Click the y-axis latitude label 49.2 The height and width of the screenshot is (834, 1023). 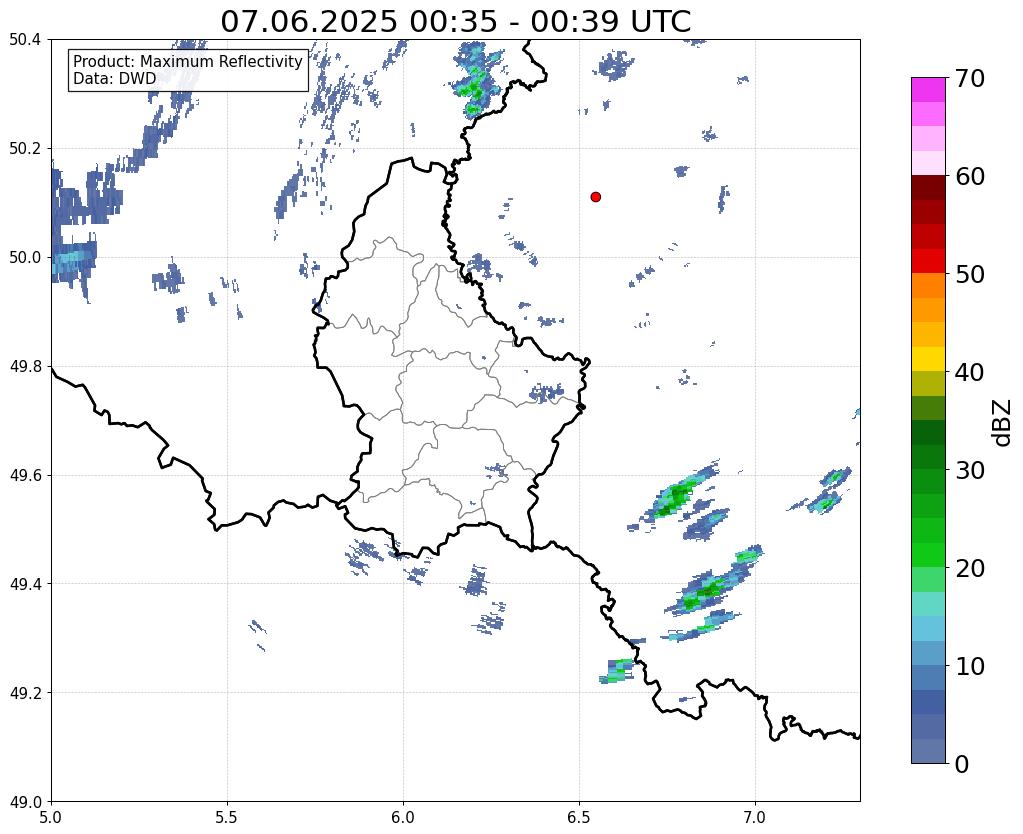25,692
